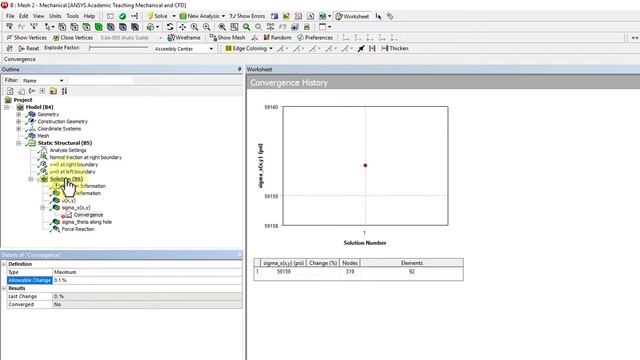The width and height of the screenshot is (640, 360).
Task: Expand the Construction Geometry node
Action: coord(18,122)
